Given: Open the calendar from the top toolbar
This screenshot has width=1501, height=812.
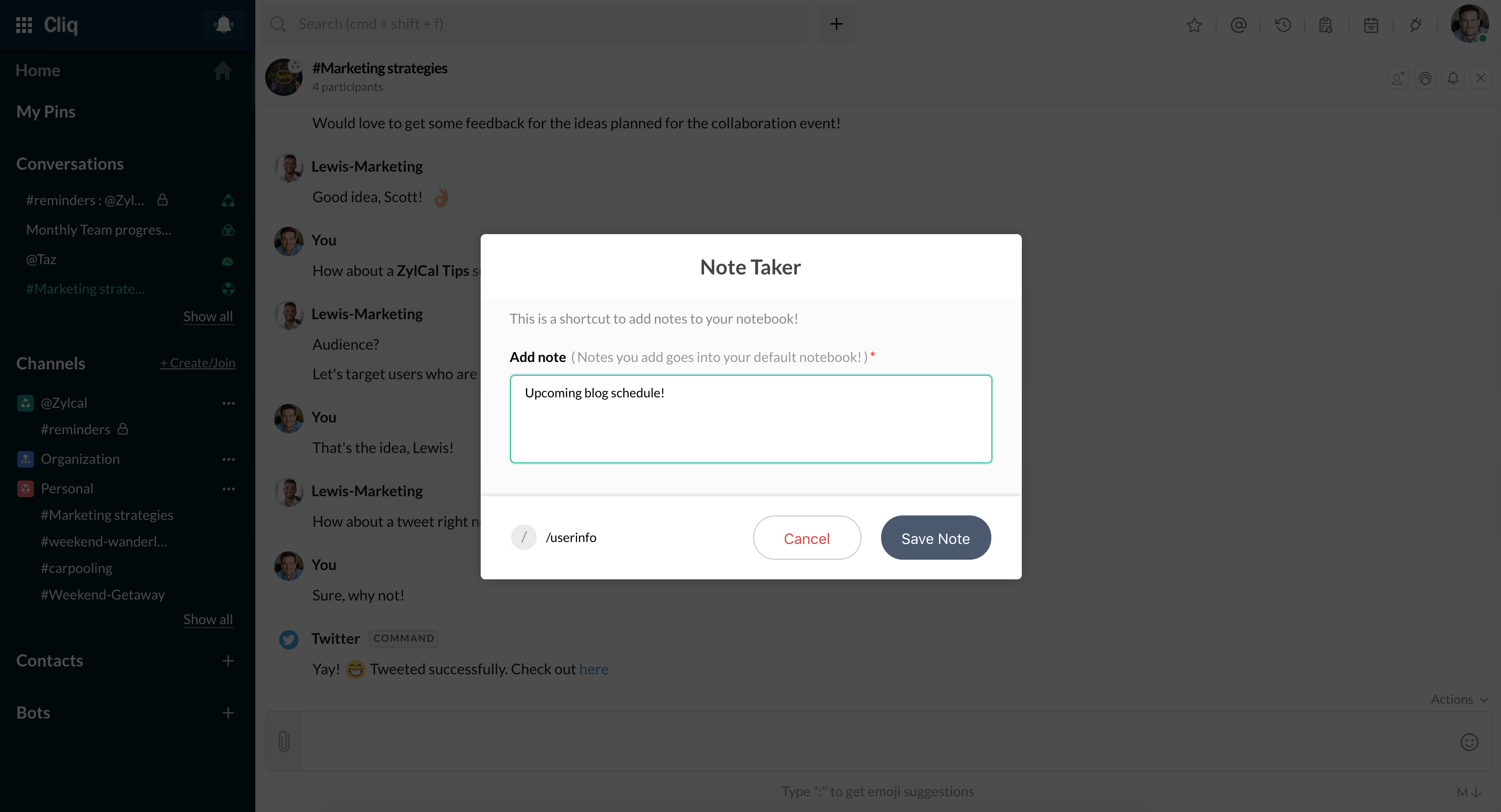Looking at the screenshot, I should click(1371, 25).
